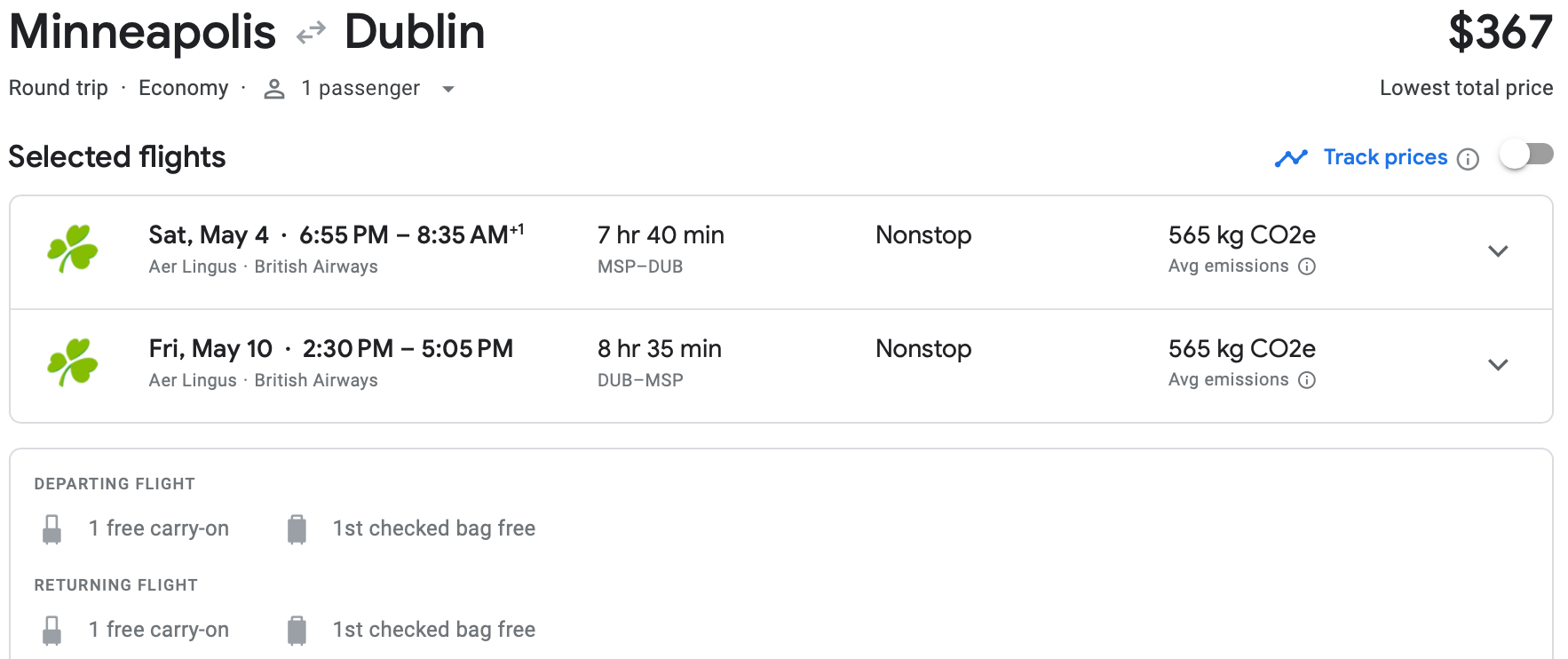Click the passenger person icon
This screenshot has height=659, width=1568.
click(274, 89)
